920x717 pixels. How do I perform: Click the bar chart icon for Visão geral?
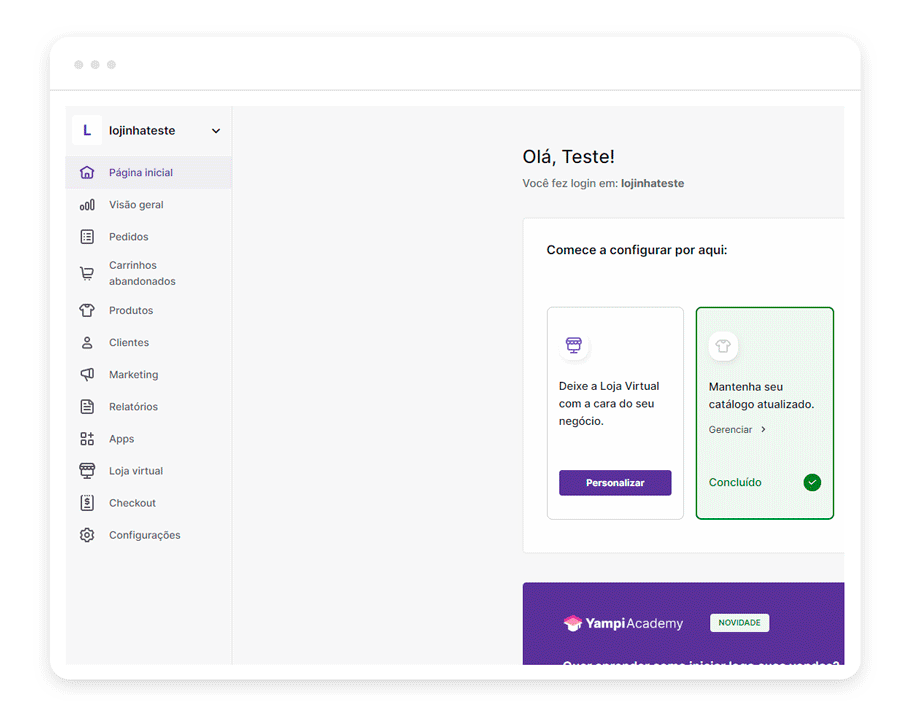87,205
